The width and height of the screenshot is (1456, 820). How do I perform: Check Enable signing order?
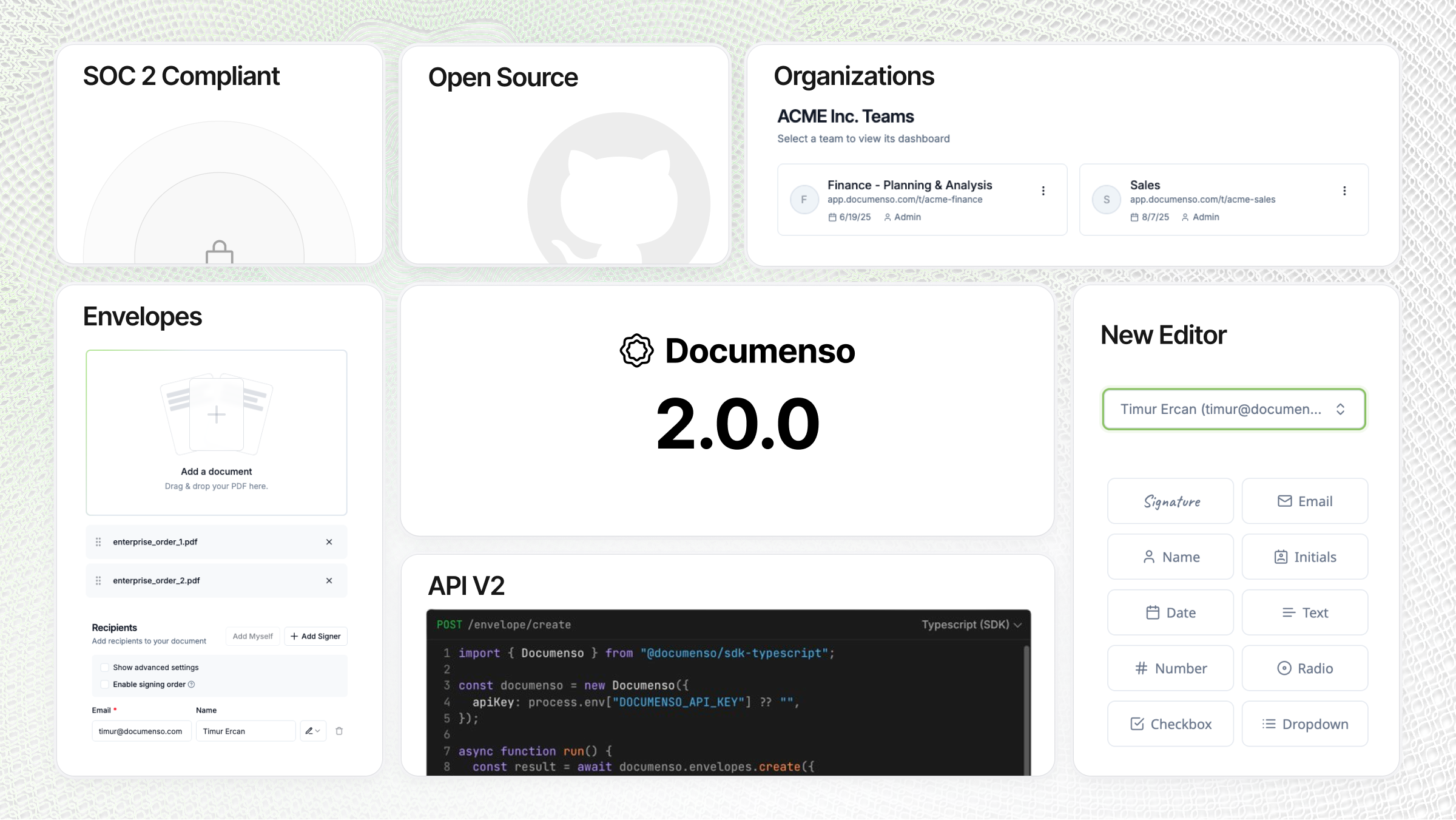click(x=104, y=684)
